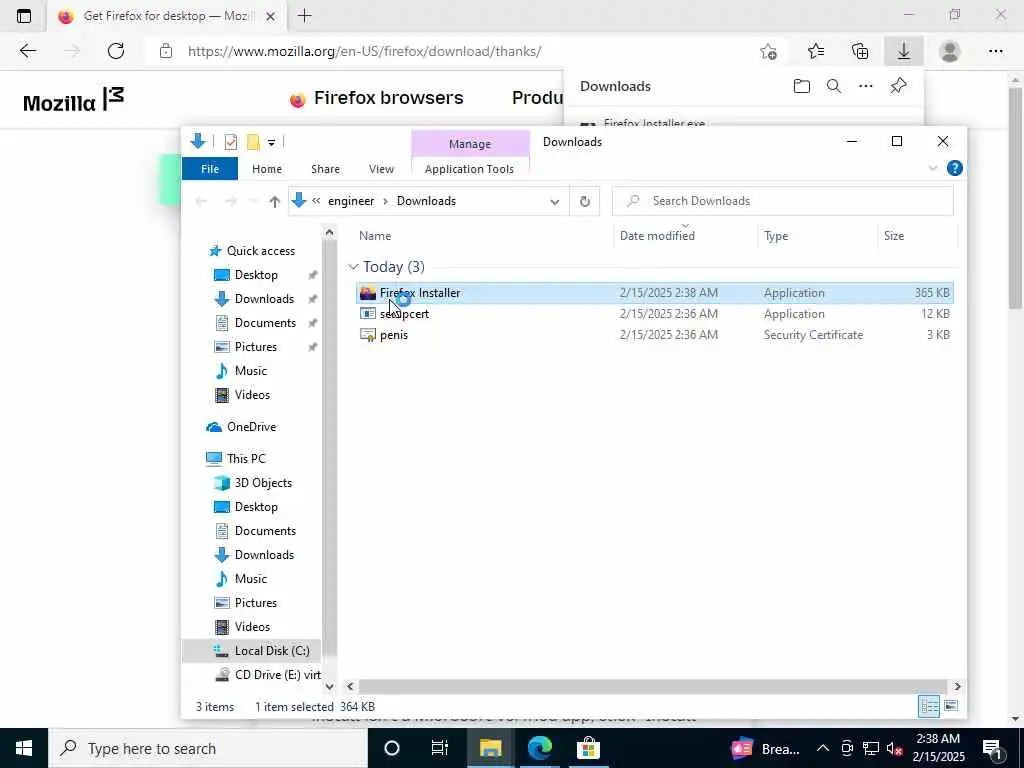Open the File menu in Explorer

coord(210,168)
